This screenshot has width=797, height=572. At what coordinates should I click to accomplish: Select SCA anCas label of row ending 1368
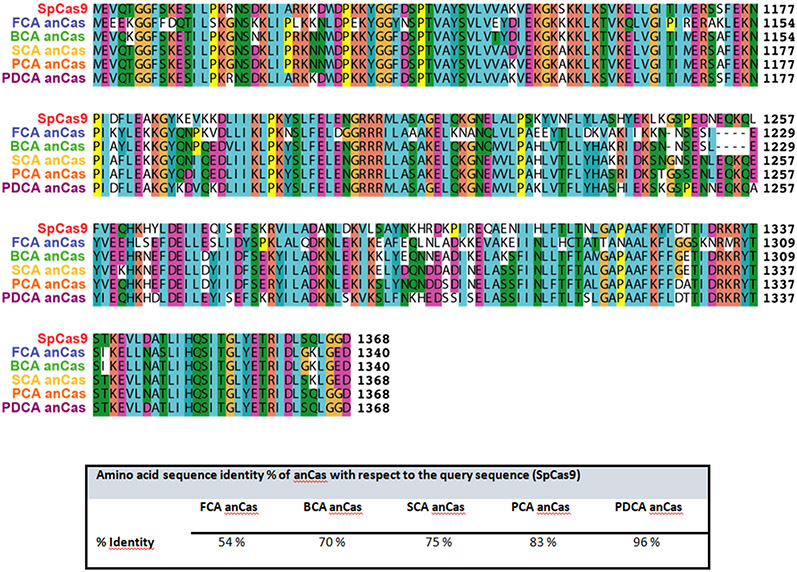48,379
